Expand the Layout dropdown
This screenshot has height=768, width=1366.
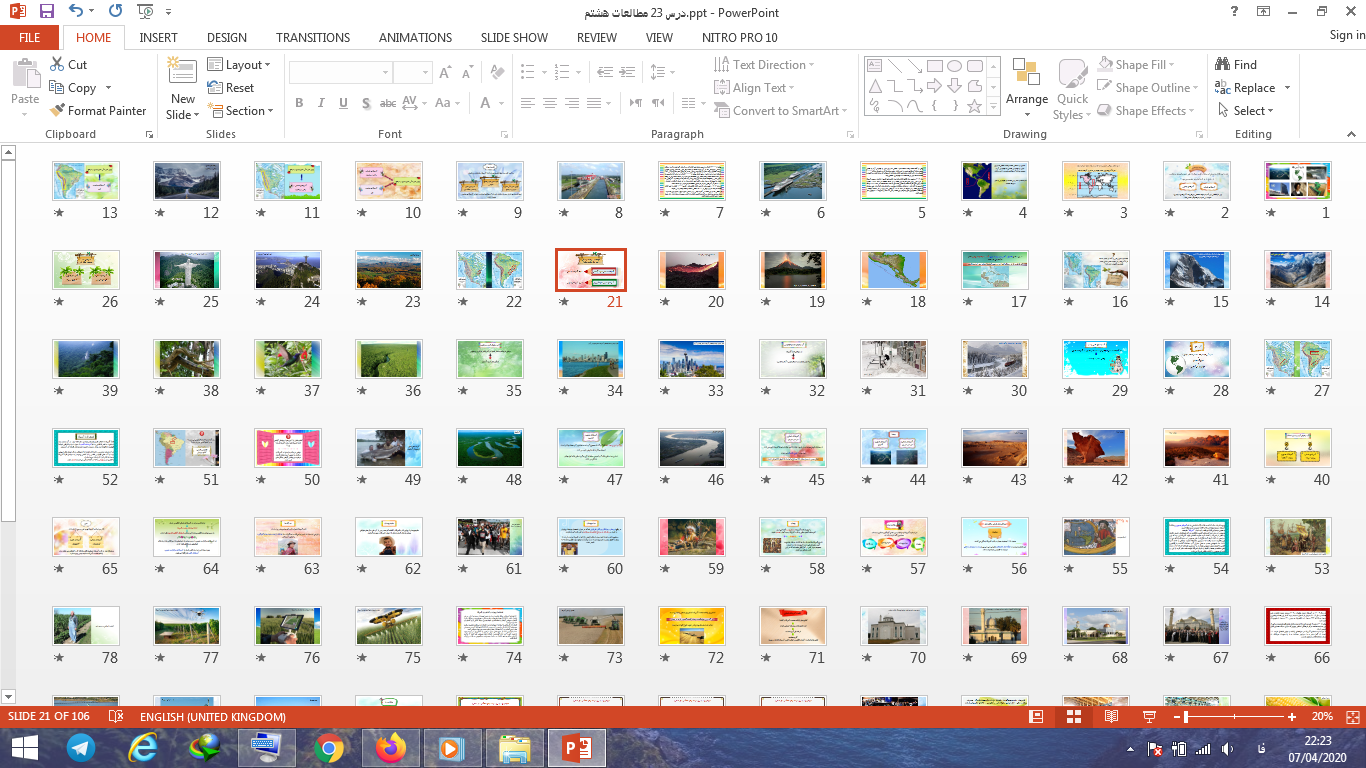click(x=240, y=65)
